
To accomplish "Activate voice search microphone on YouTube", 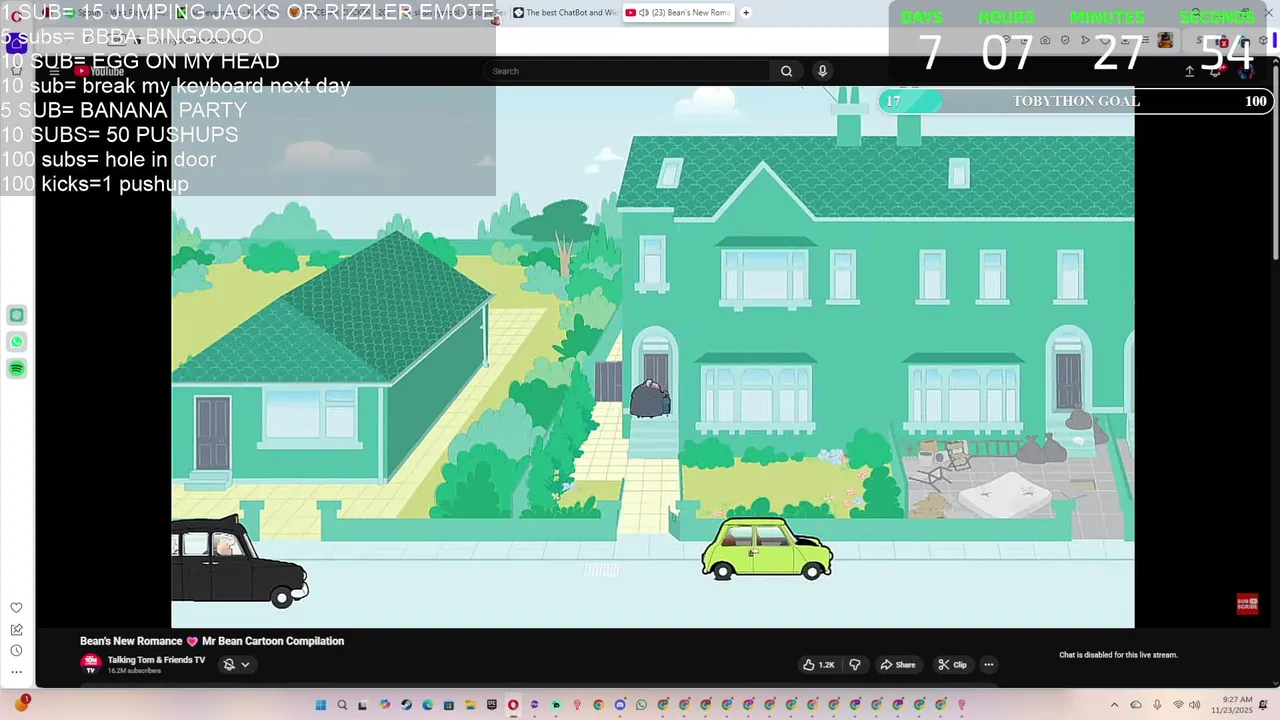I will (822, 71).
